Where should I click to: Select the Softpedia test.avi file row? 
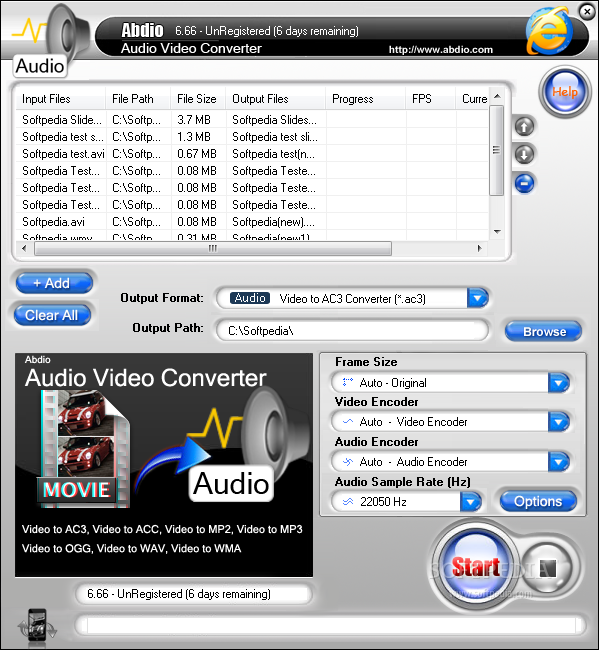pyautogui.click(x=252, y=154)
